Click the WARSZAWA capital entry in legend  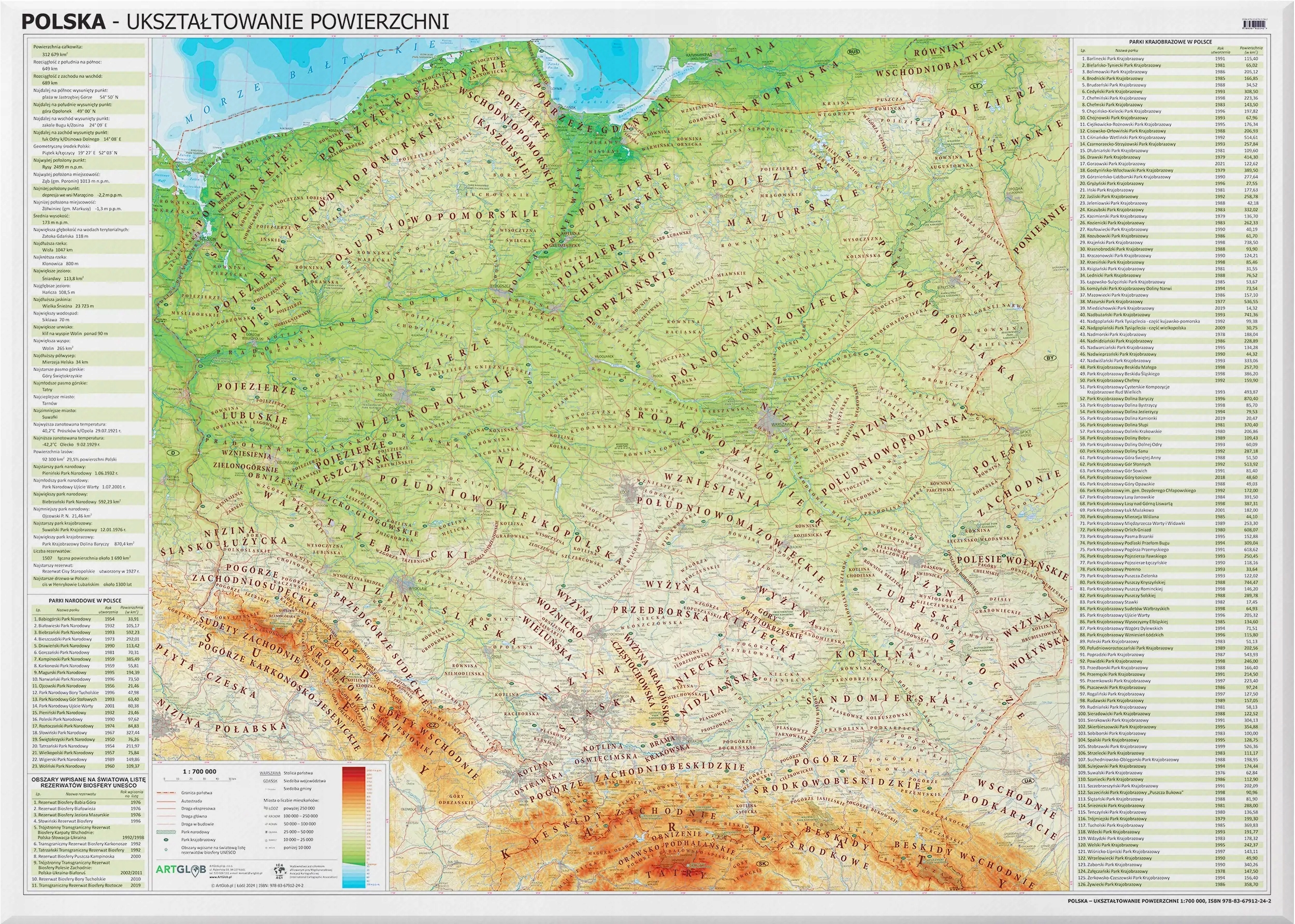click(270, 773)
